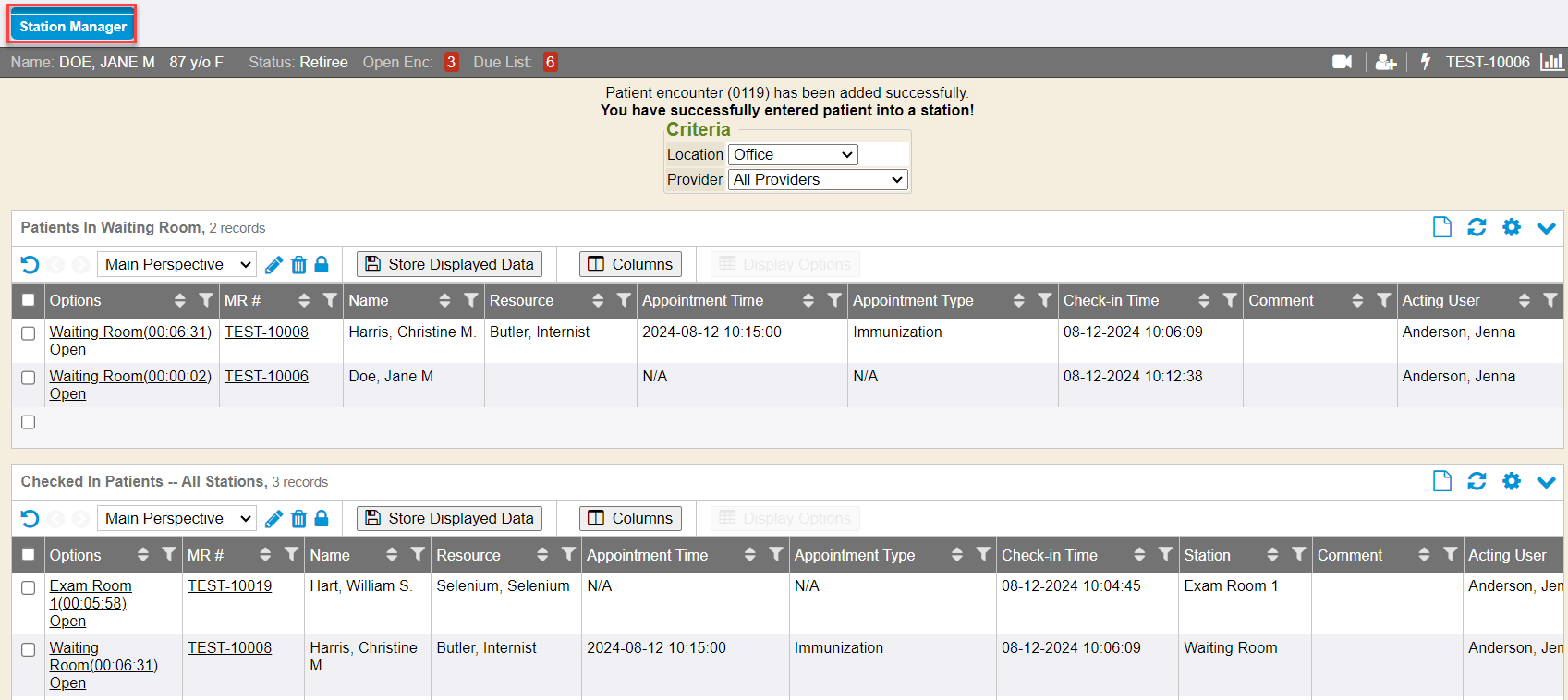1568x700 pixels.
Task: Click the Station Manager tab
Action: (x=73, y=26)
